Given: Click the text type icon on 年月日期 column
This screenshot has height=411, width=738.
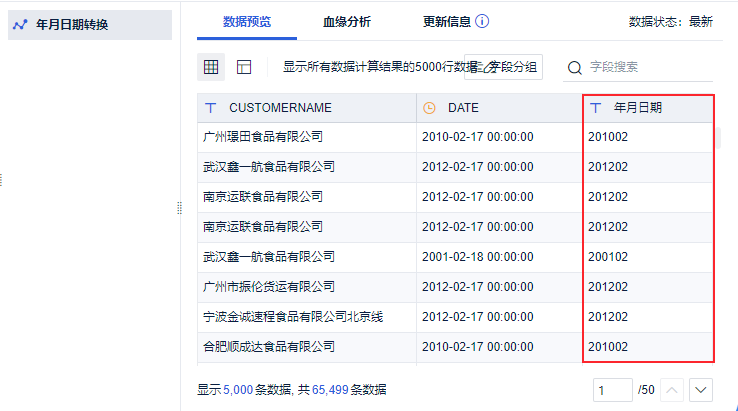Looking at the screenshot, I should [595, 108].
